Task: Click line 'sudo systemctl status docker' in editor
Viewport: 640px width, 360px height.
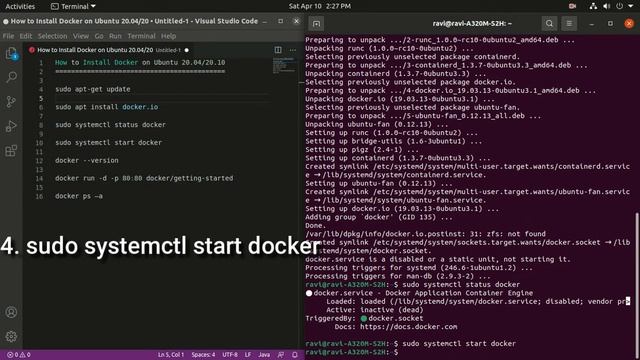Action: [110, 125]
